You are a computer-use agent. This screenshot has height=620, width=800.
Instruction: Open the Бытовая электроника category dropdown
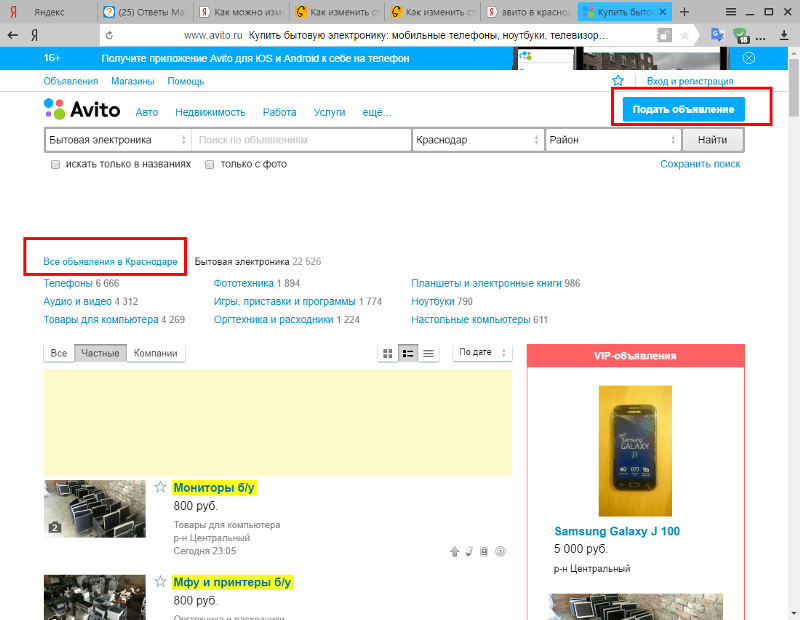[x=118, y=140]
